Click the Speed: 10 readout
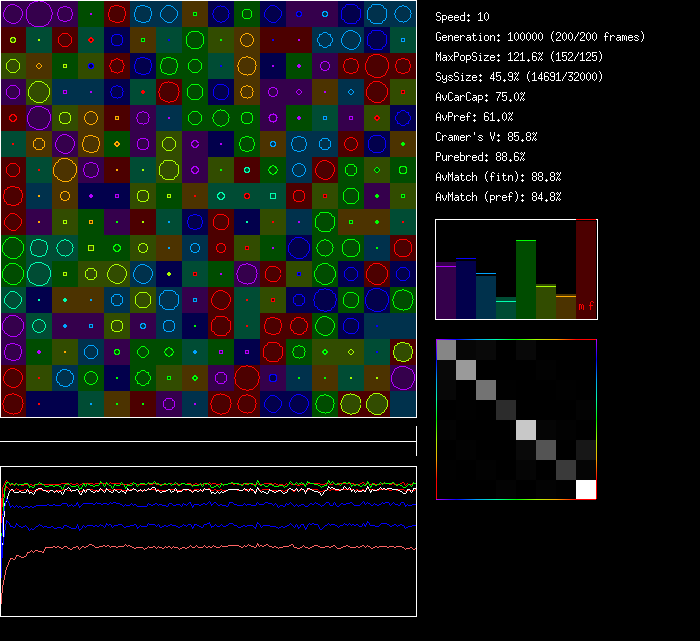This screenshot has width=700, height=641. tap(463, 17)
